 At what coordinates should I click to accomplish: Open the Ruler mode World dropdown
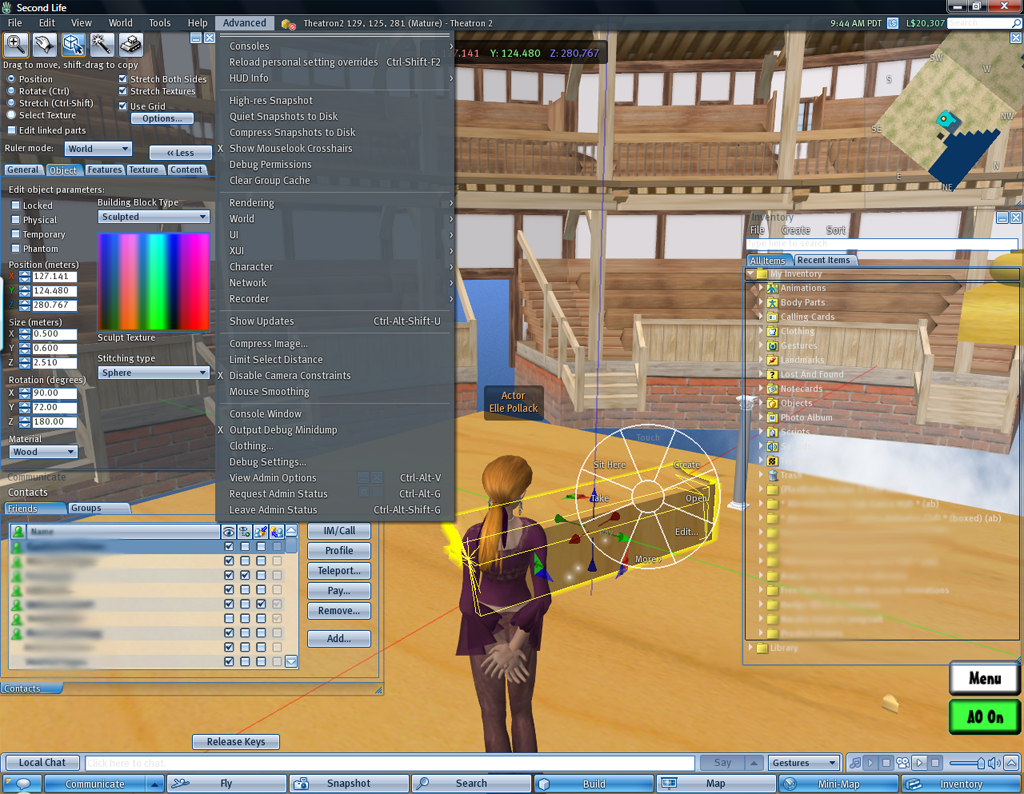(98, 149)
